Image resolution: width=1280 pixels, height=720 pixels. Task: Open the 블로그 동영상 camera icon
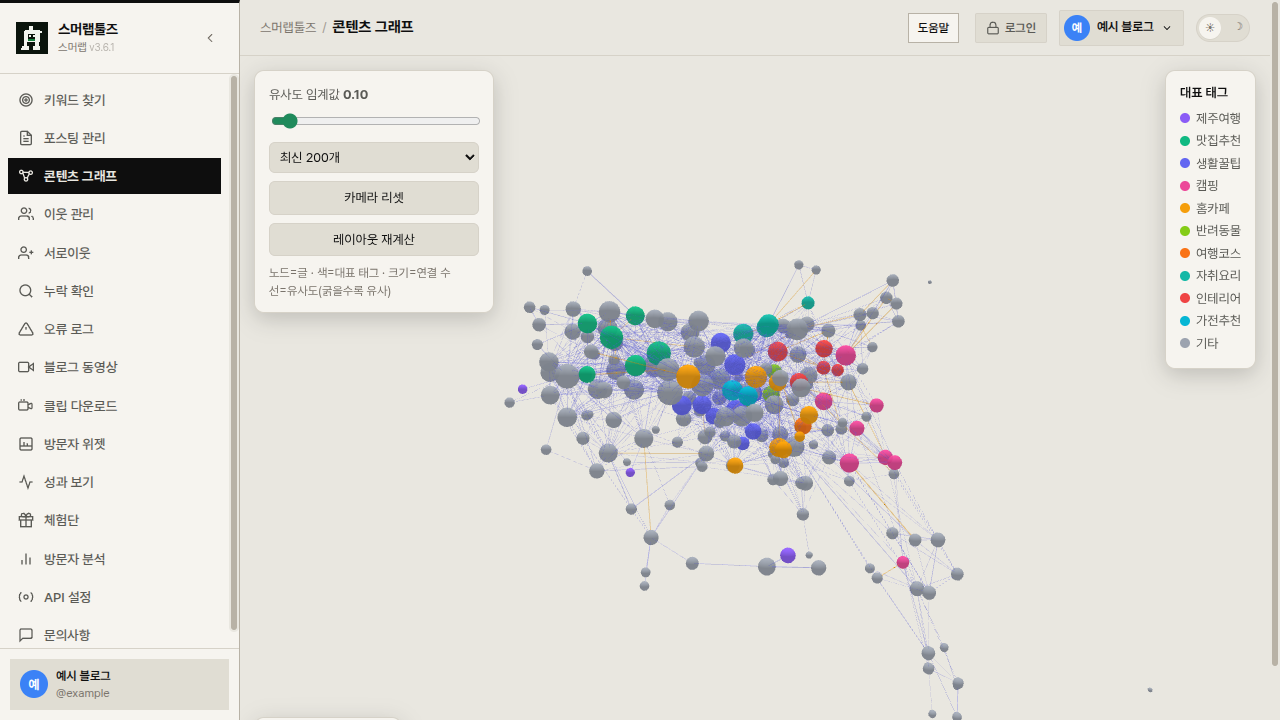tap(26, 367)
